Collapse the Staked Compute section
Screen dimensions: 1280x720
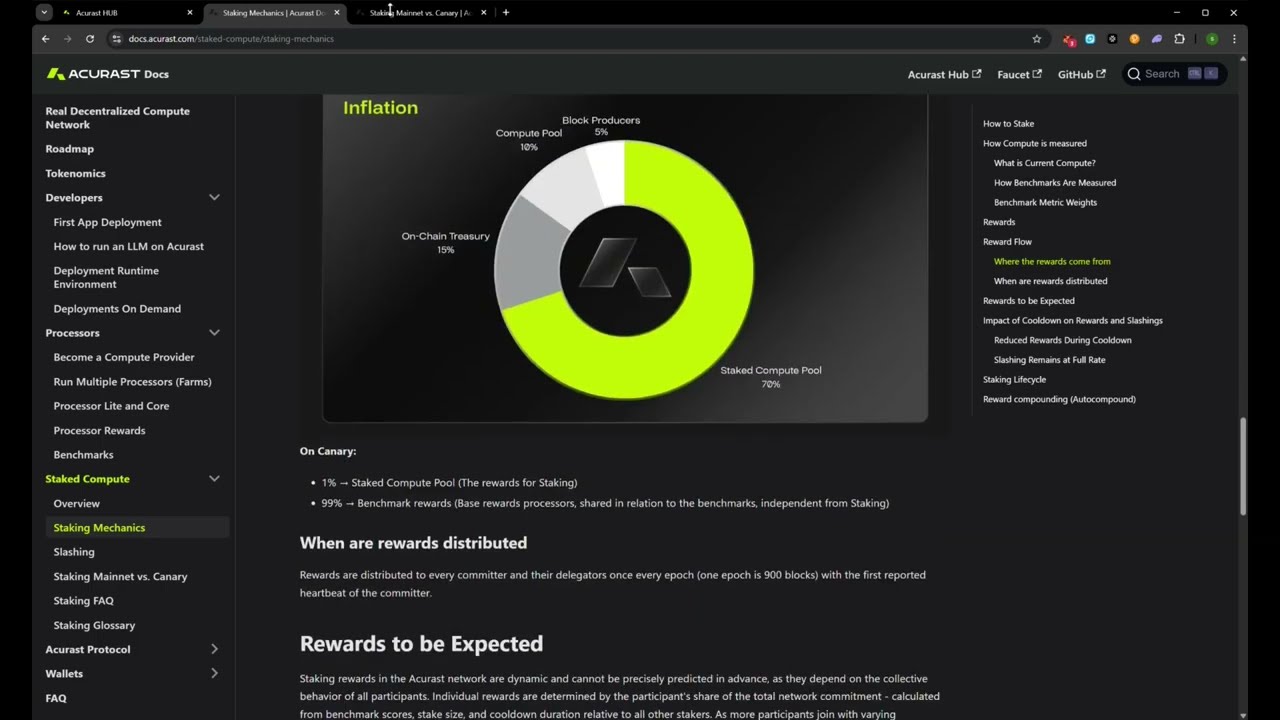[214, 479]
